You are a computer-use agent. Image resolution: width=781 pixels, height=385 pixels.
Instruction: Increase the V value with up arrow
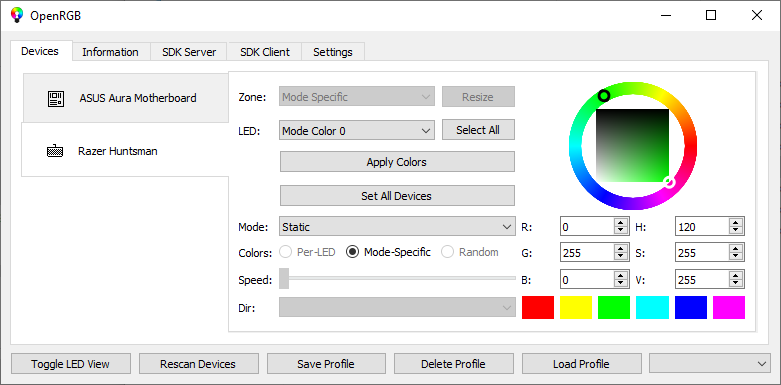coord(736,275)
